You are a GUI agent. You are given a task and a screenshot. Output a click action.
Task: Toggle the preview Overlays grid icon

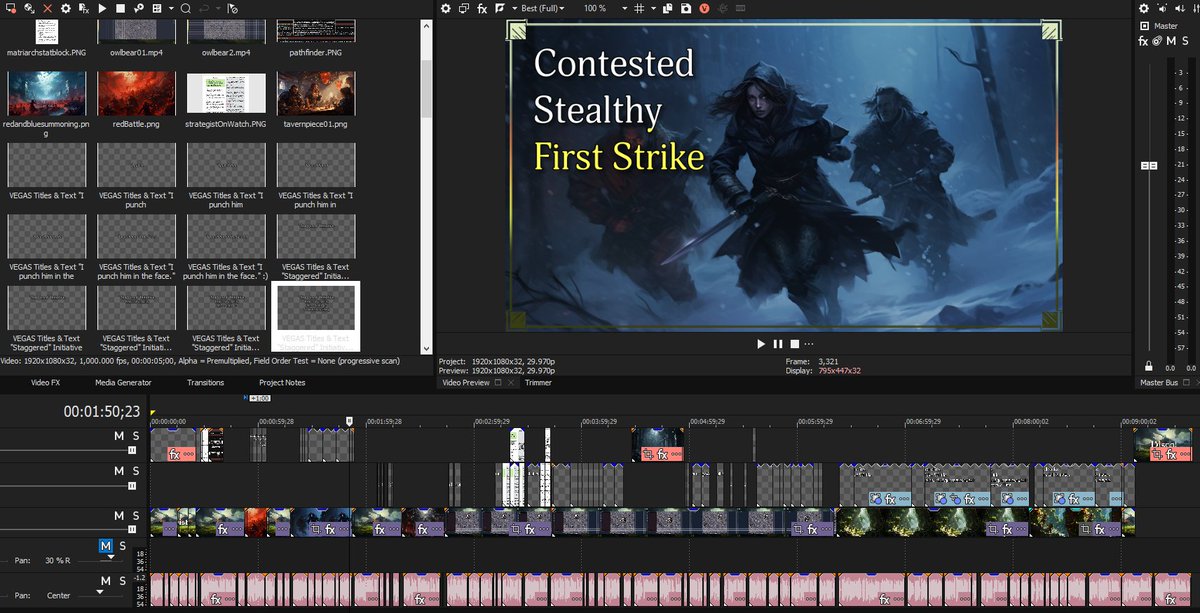click(x=639, y=8)
